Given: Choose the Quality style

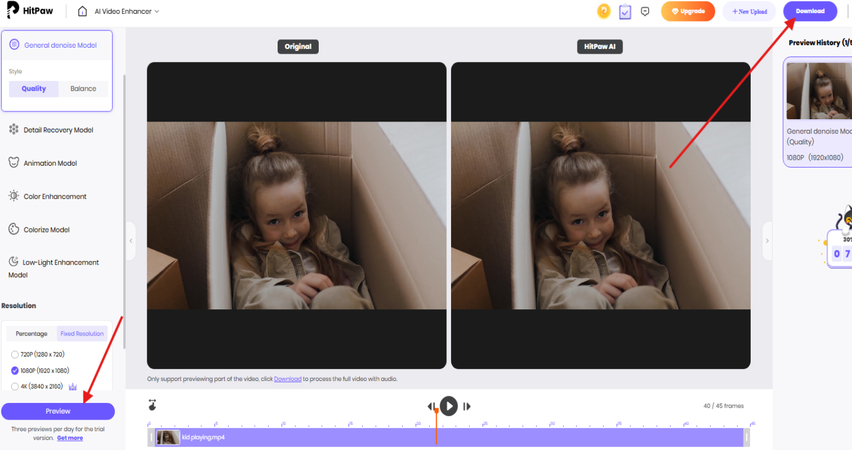Looking at the screenshot, I should tap(34, 89).
